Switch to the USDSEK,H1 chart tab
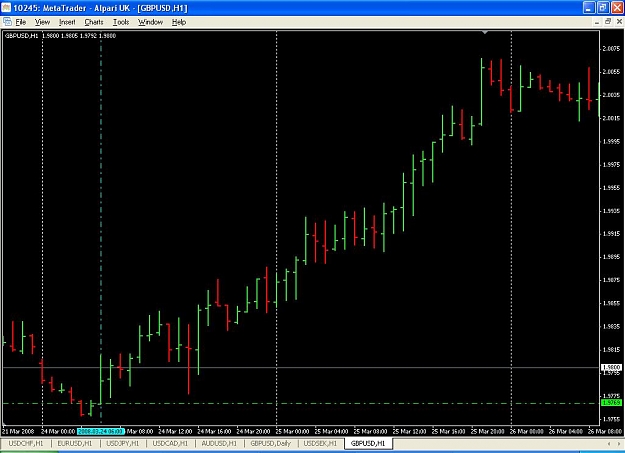 tap(320, 443)
